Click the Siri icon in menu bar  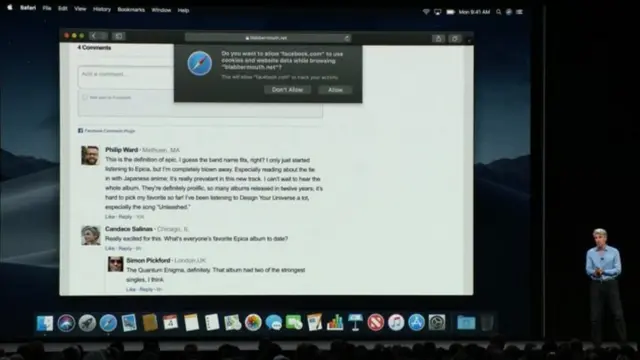509,12
